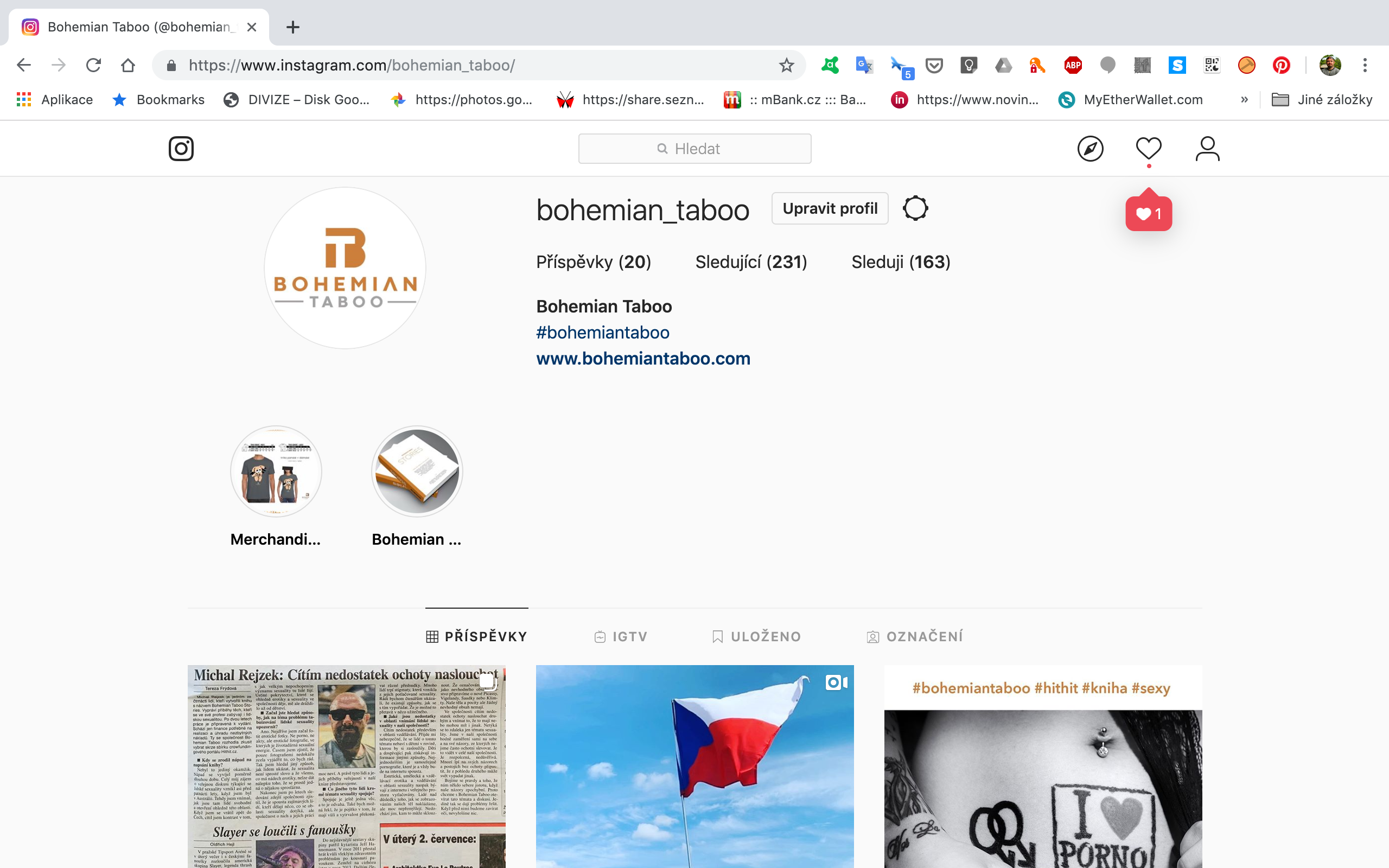Open Google Translate extension icon

[x=864, y=66]
